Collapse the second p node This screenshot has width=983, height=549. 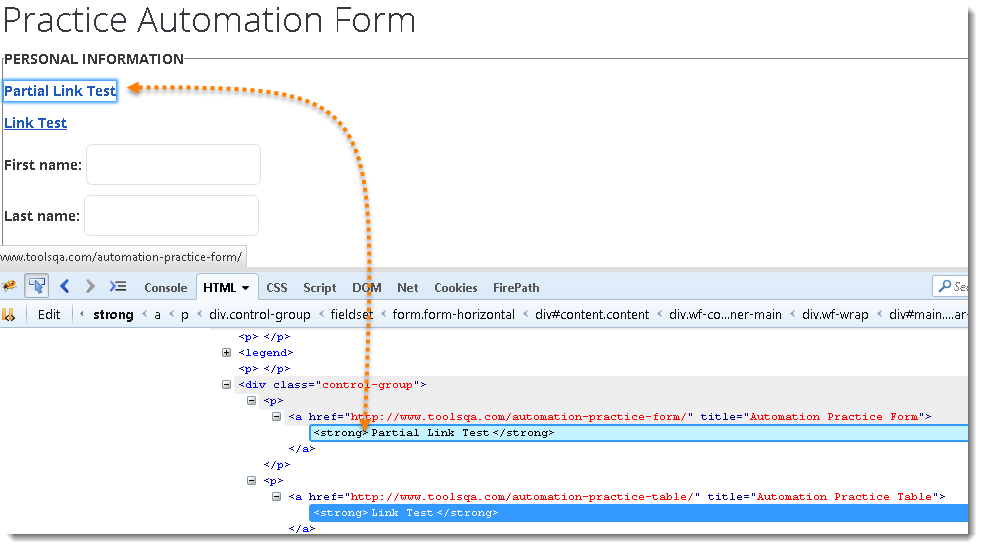[x=251, y=481]
